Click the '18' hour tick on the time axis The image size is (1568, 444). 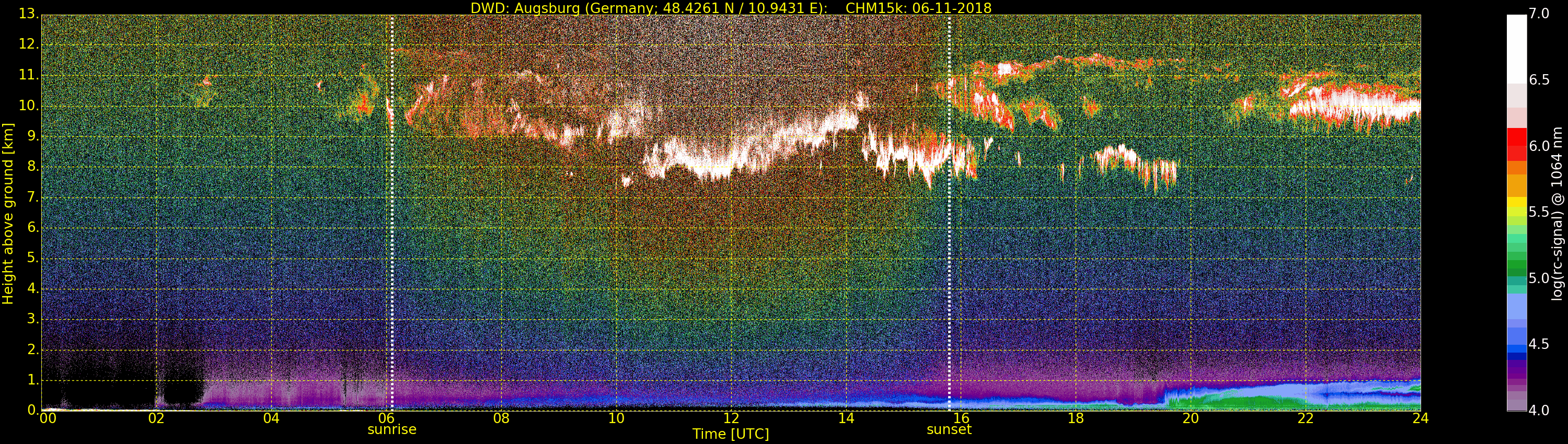(1076, 418)
